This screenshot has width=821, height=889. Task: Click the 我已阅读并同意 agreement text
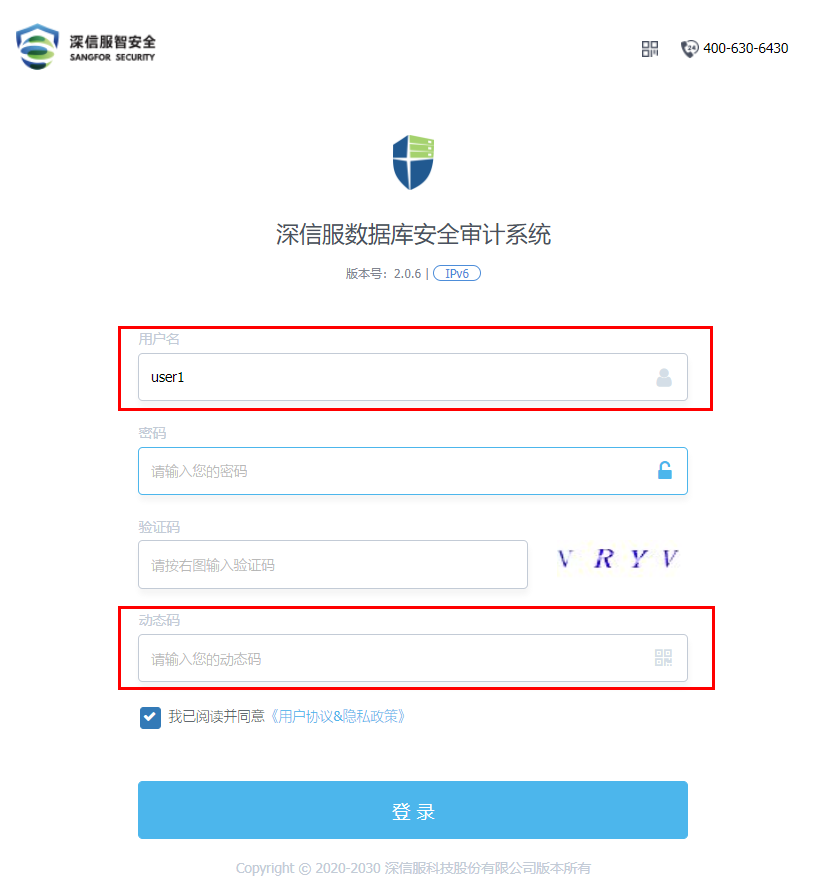click(x=217, y=717)
